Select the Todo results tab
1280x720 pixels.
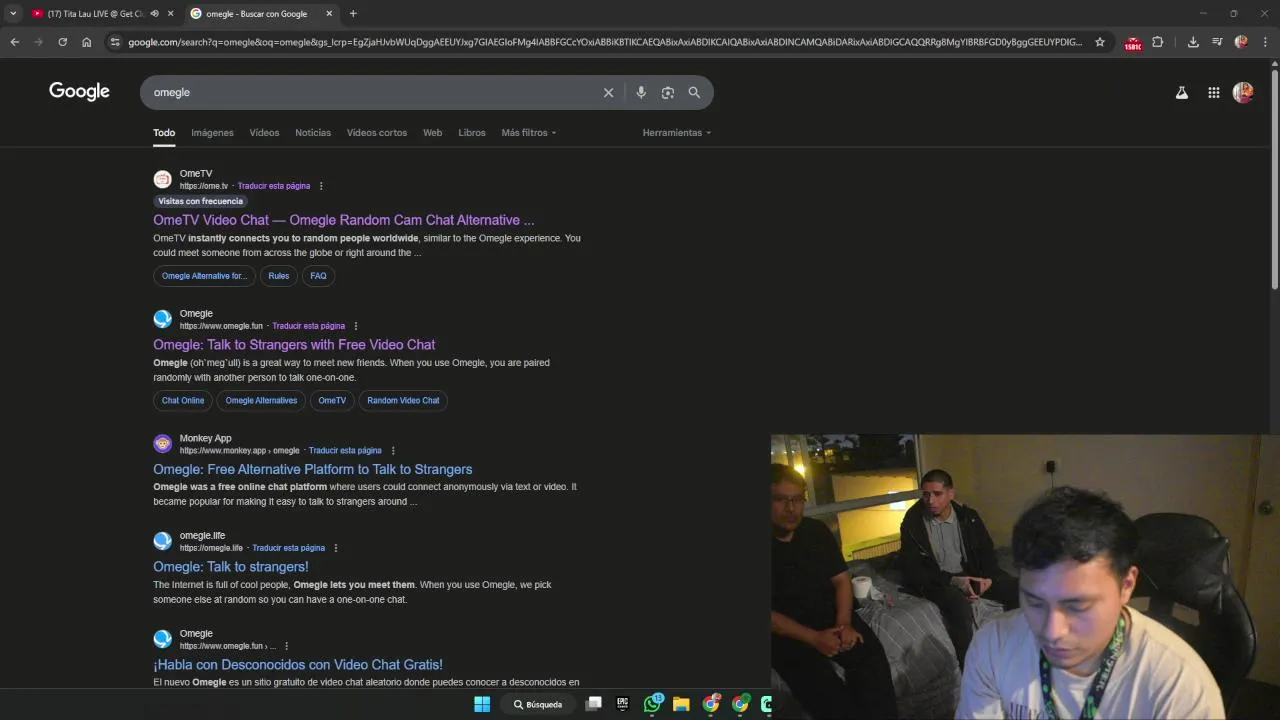pyautogui.click(x=164, y=133)
